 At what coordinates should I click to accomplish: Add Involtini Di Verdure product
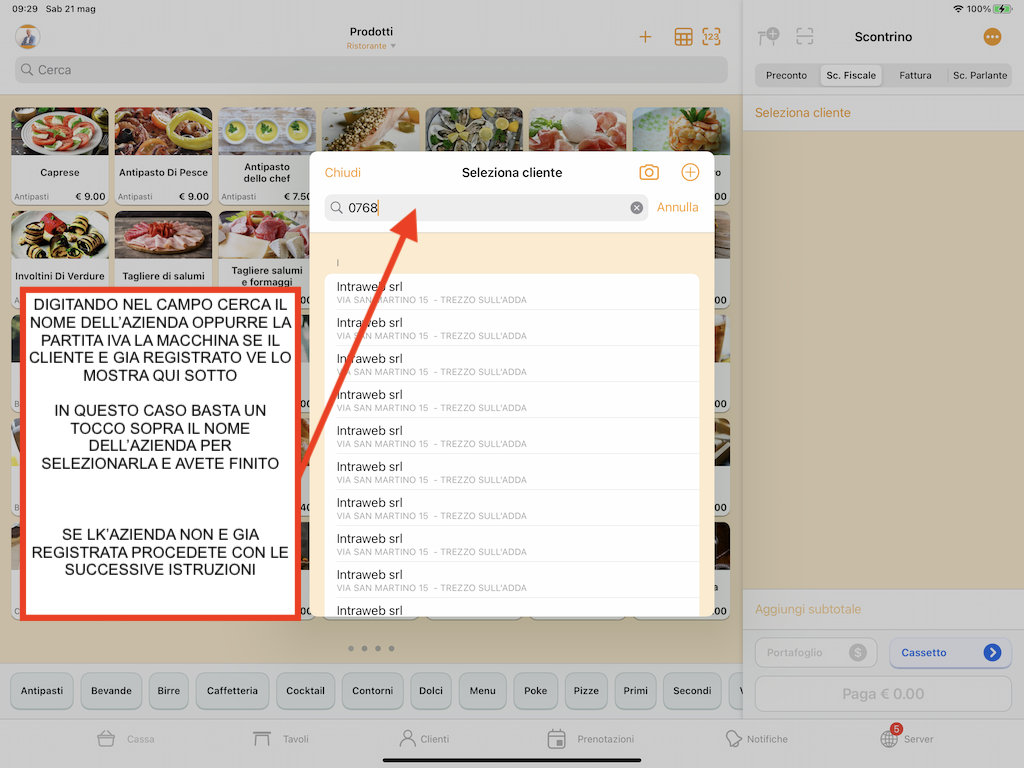point(60,248)
